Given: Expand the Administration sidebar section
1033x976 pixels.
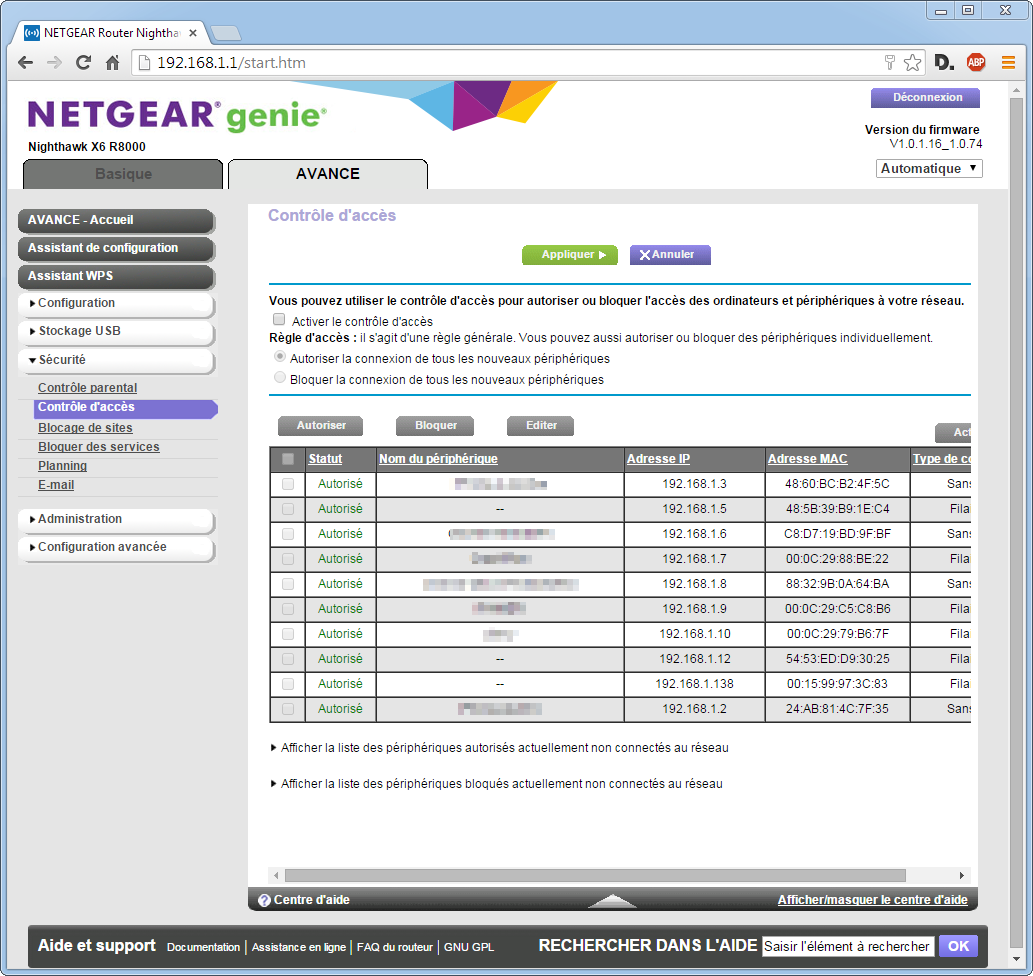Looking at the screenshot, I should point(115,519).
